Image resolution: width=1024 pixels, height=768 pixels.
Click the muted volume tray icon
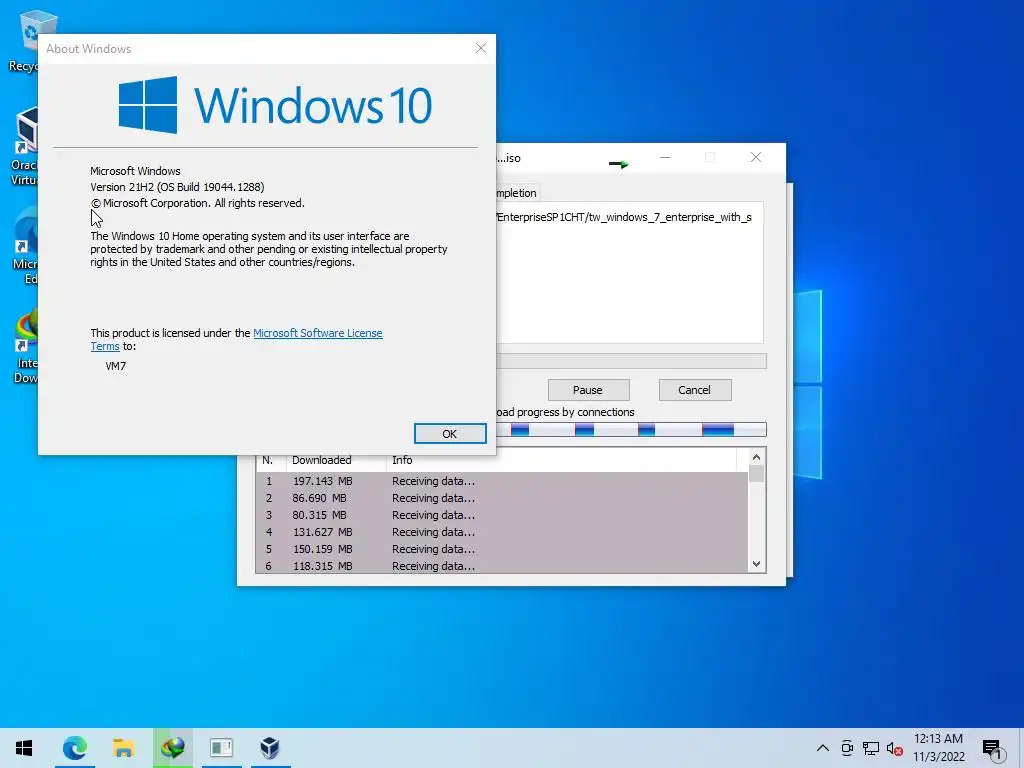tap(895, 748)
